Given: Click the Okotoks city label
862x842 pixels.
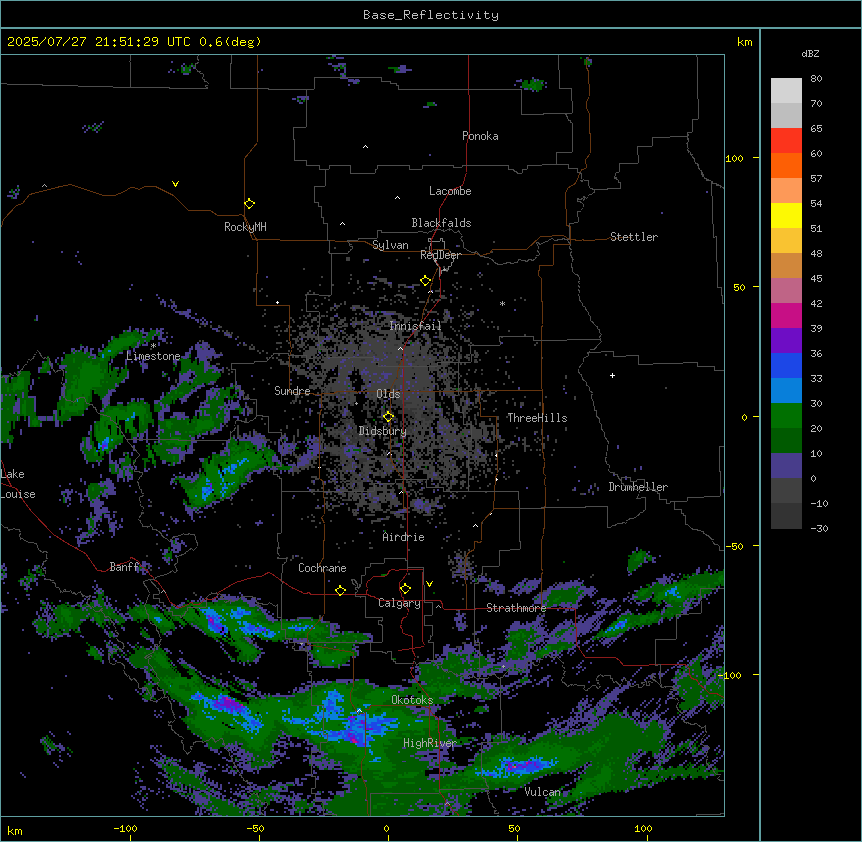Looking at the screenshot, I should tap(412, 700).
